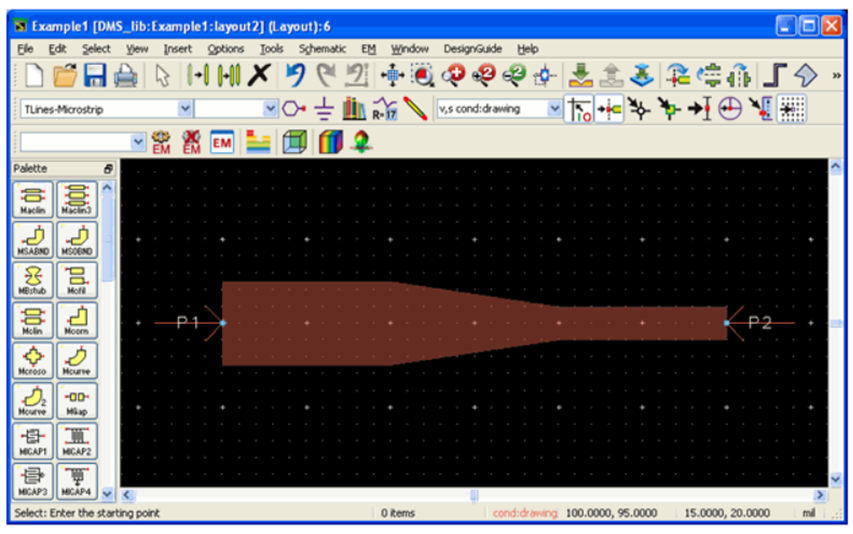Print the layout using the printer icon
The height and width of the screenshot is (534, 853).
[126, 75]
